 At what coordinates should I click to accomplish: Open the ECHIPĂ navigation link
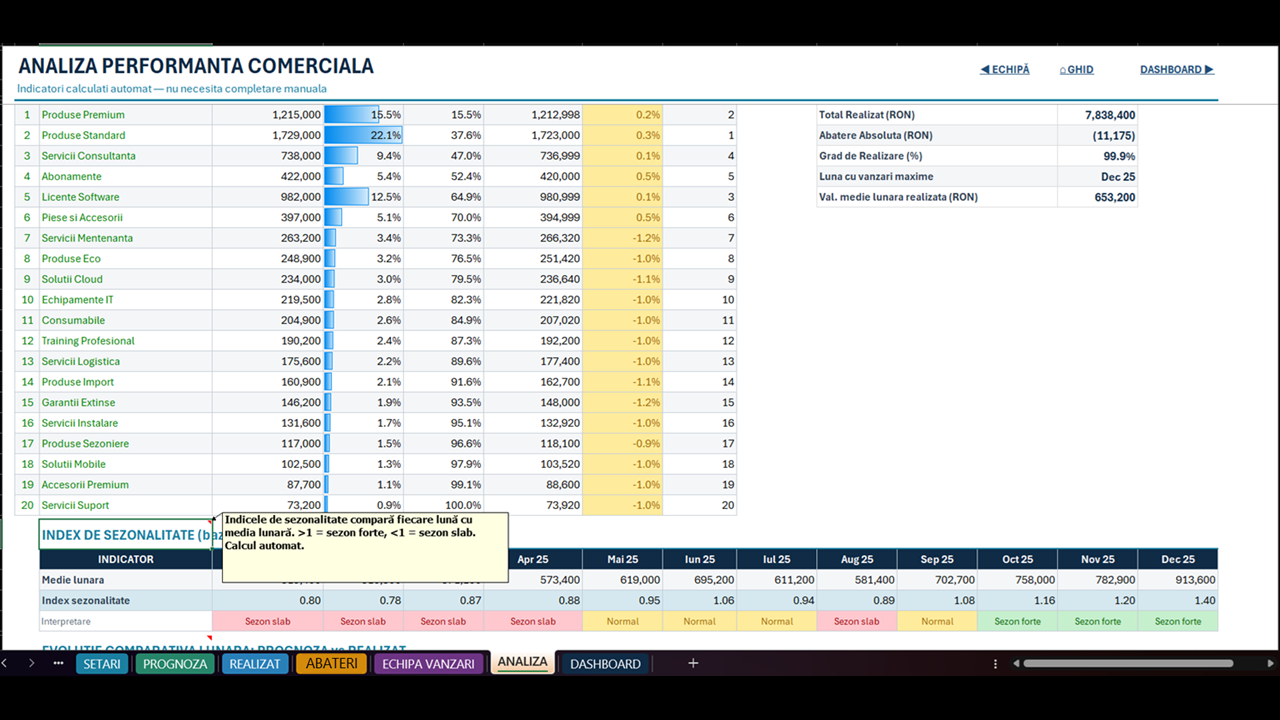pyautogui.click(x=1004, y=70)
